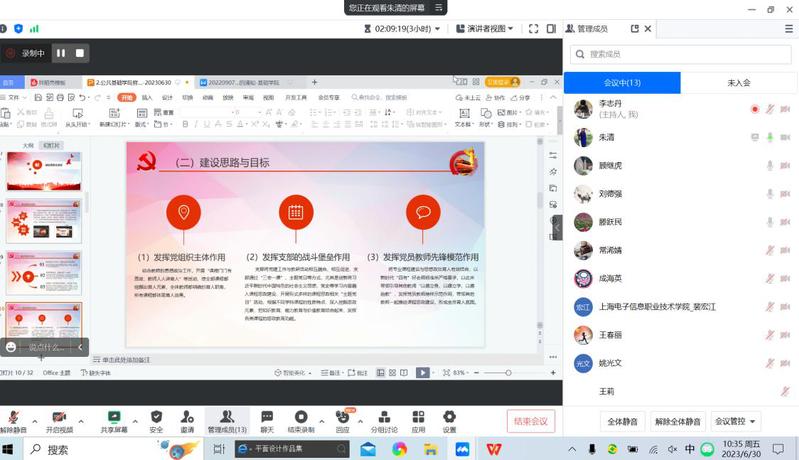Open the meeting settings gear
The image size is (799, 460).
[x=449, y=416]
